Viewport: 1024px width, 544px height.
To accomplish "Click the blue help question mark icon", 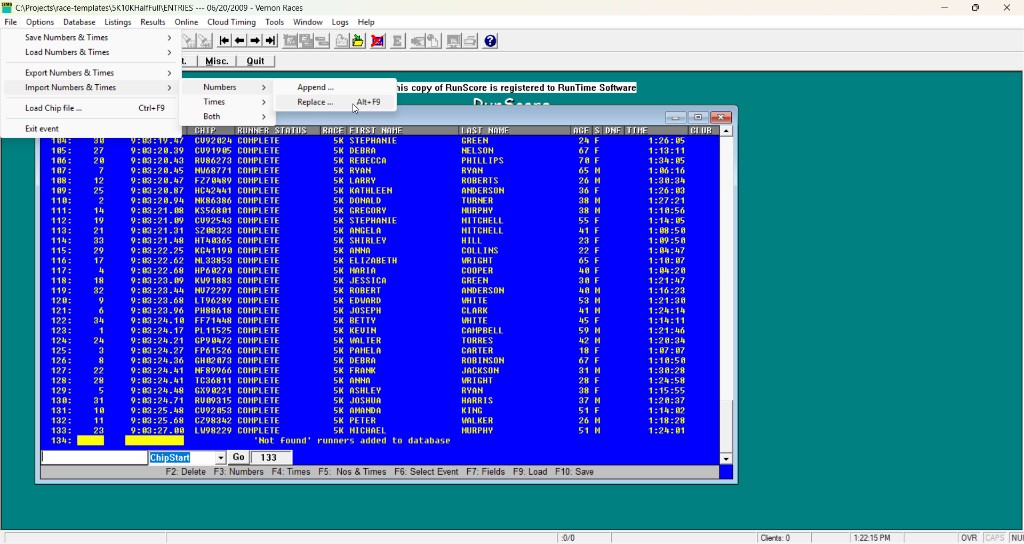I will pyautogui.click(x=490, y=40).
